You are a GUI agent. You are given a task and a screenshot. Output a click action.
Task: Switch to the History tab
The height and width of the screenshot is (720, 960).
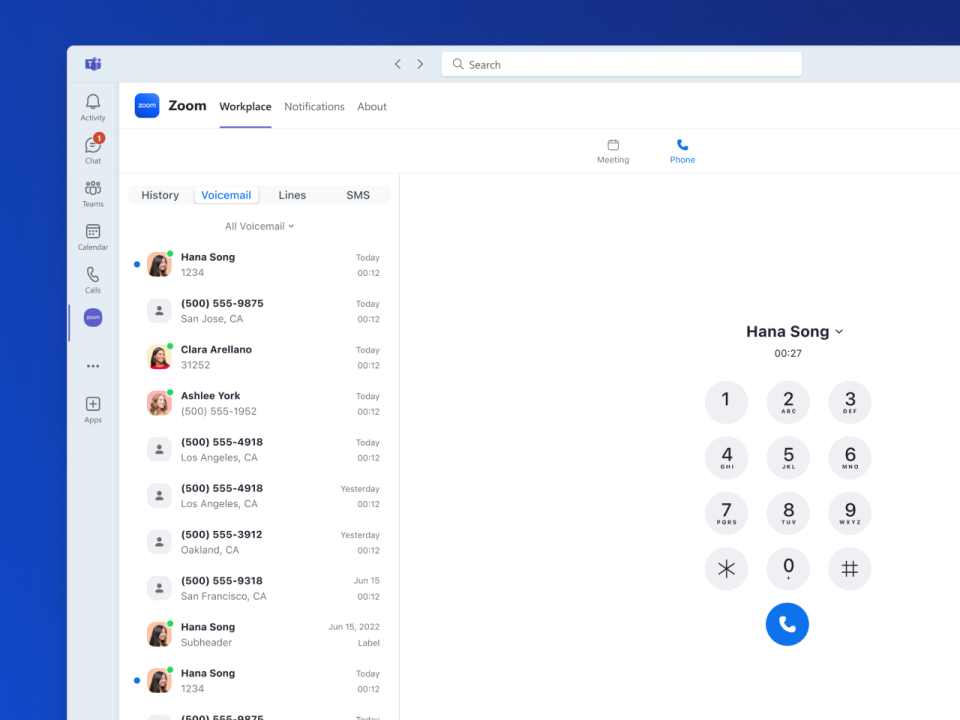(x=160, y=195)
